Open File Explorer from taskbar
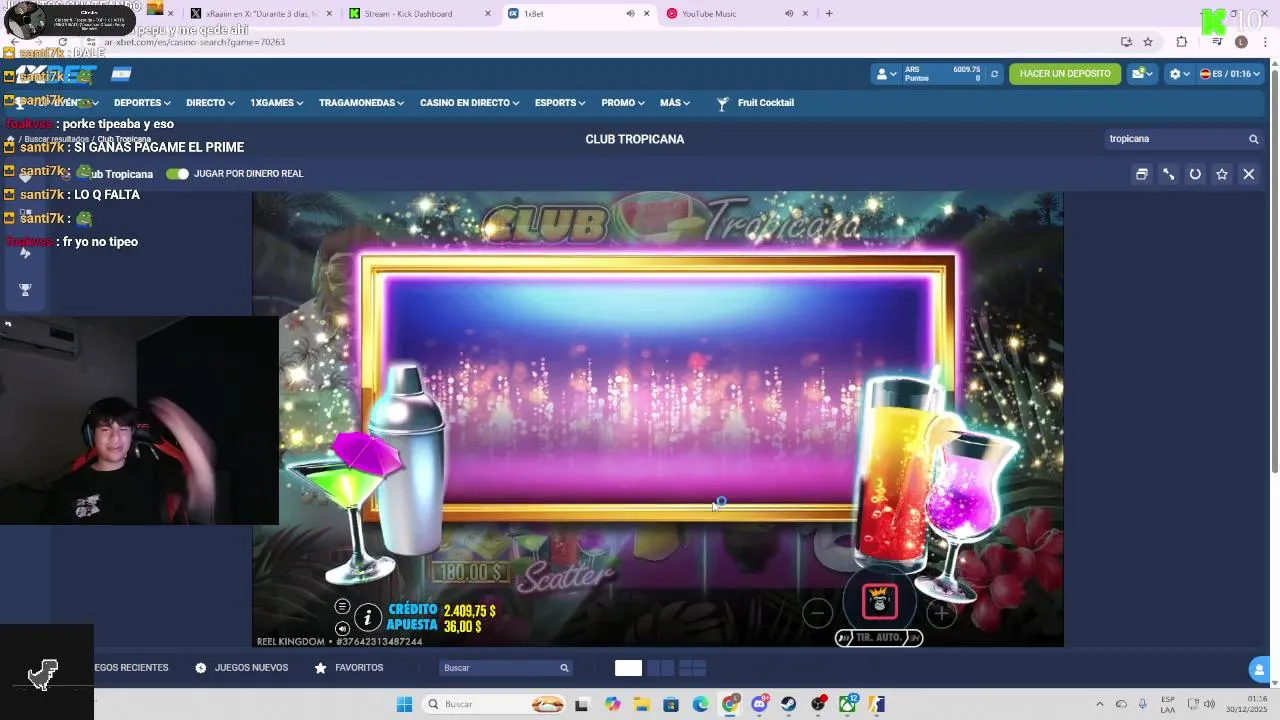The height and width of the screenshot is (720, 1280). (x=641, y=704)
